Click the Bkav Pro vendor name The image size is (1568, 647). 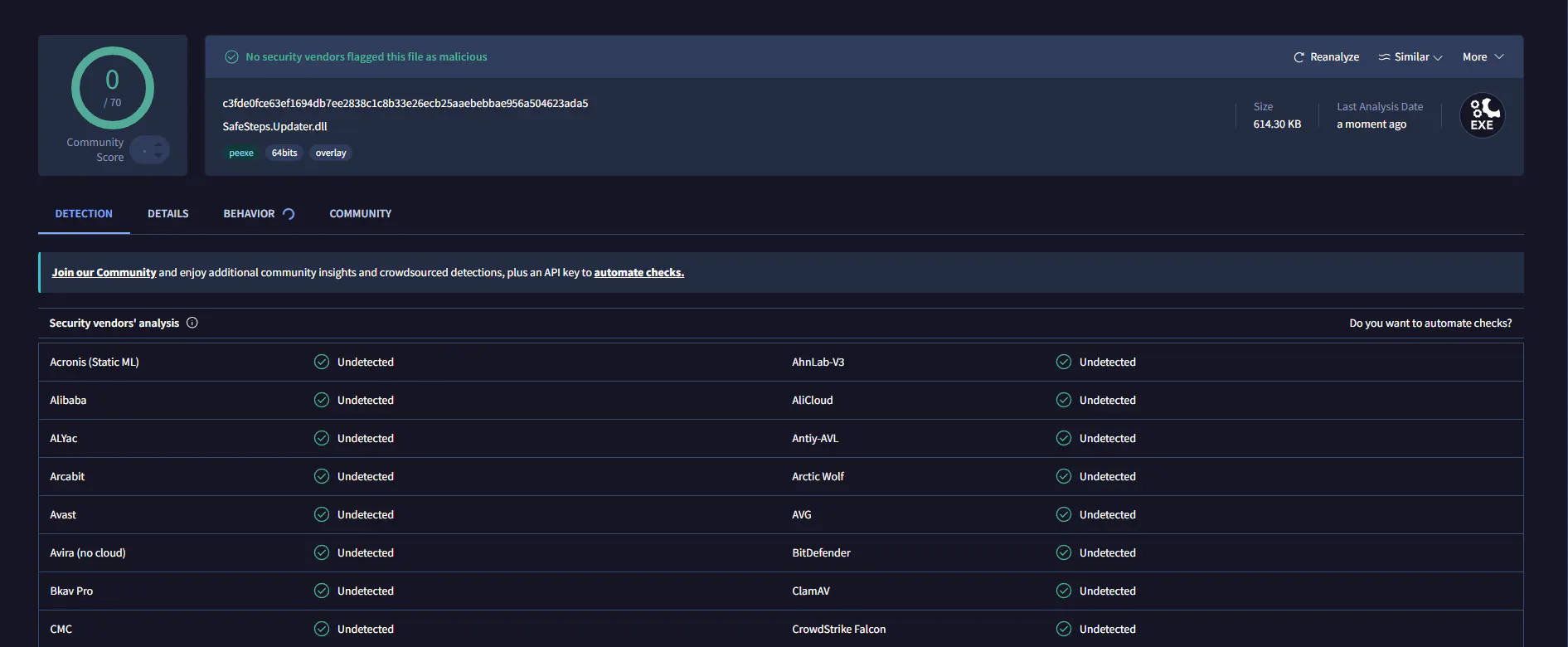pyautogui.click(x=71, y=591)
